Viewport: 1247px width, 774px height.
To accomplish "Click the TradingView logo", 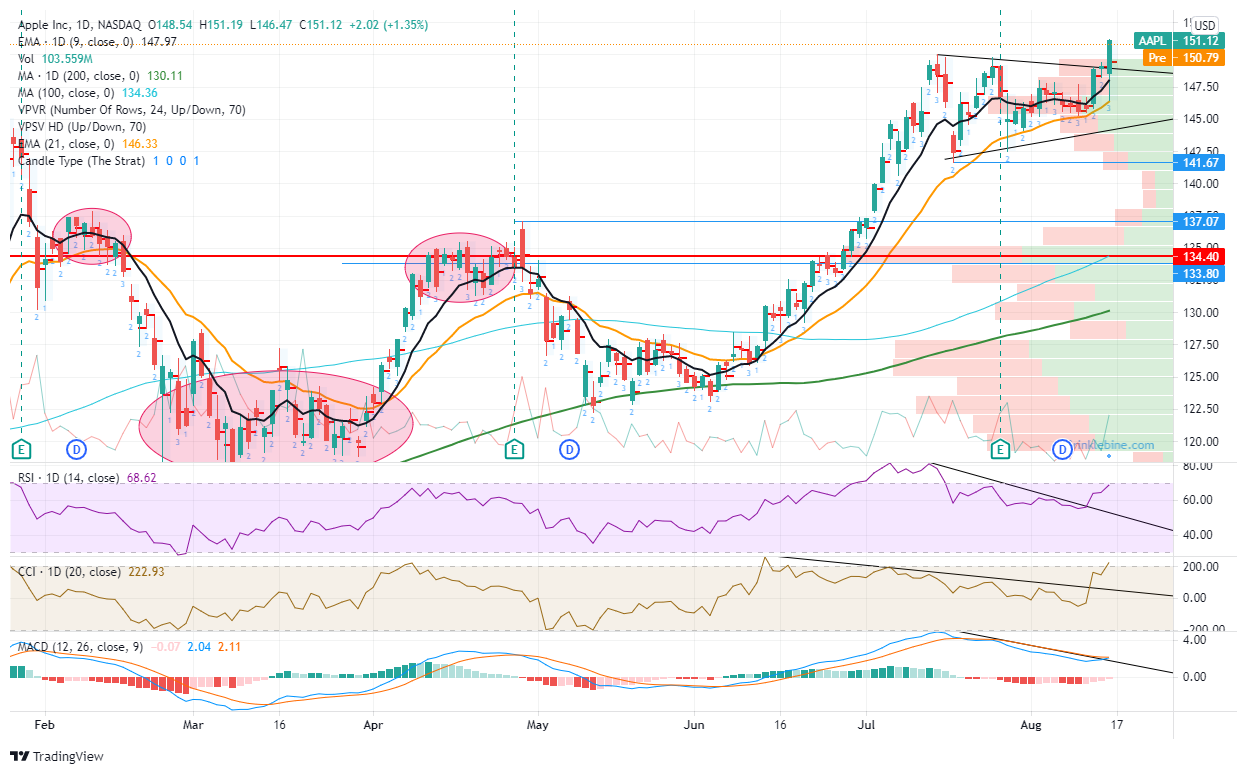I will tap(59, 756).
